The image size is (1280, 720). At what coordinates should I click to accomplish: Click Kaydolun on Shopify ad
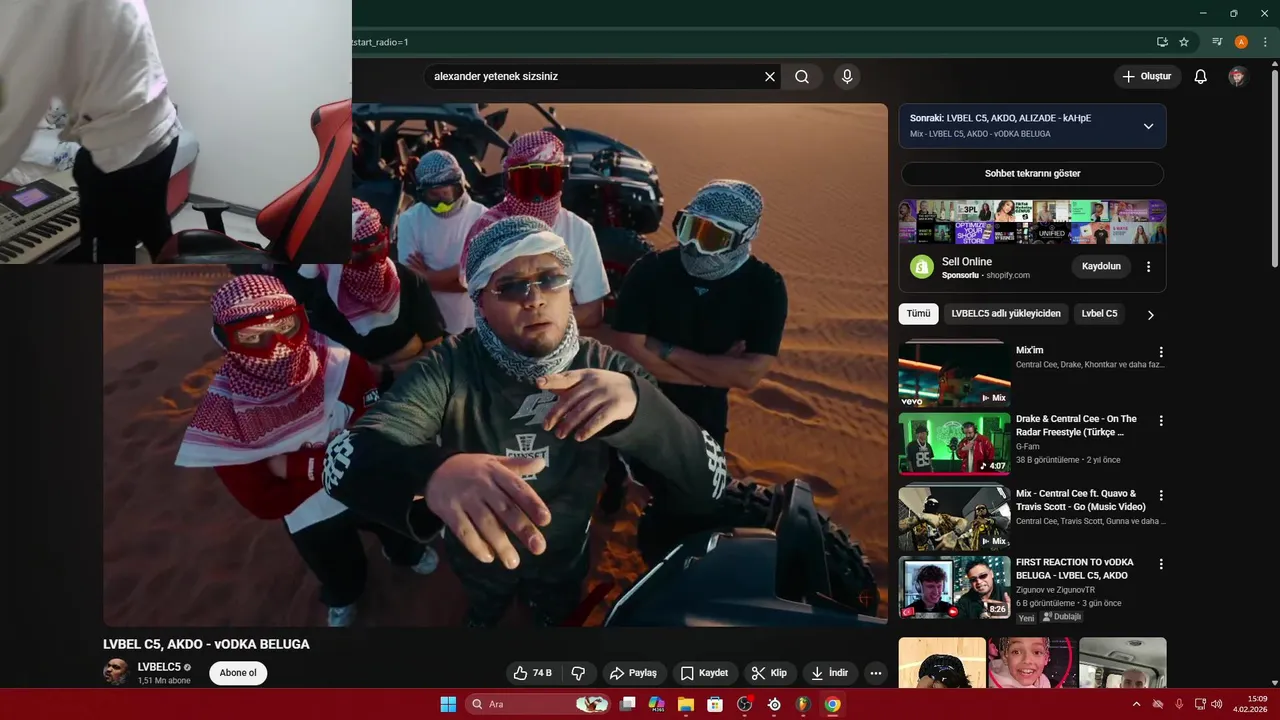pos(1102,267)
